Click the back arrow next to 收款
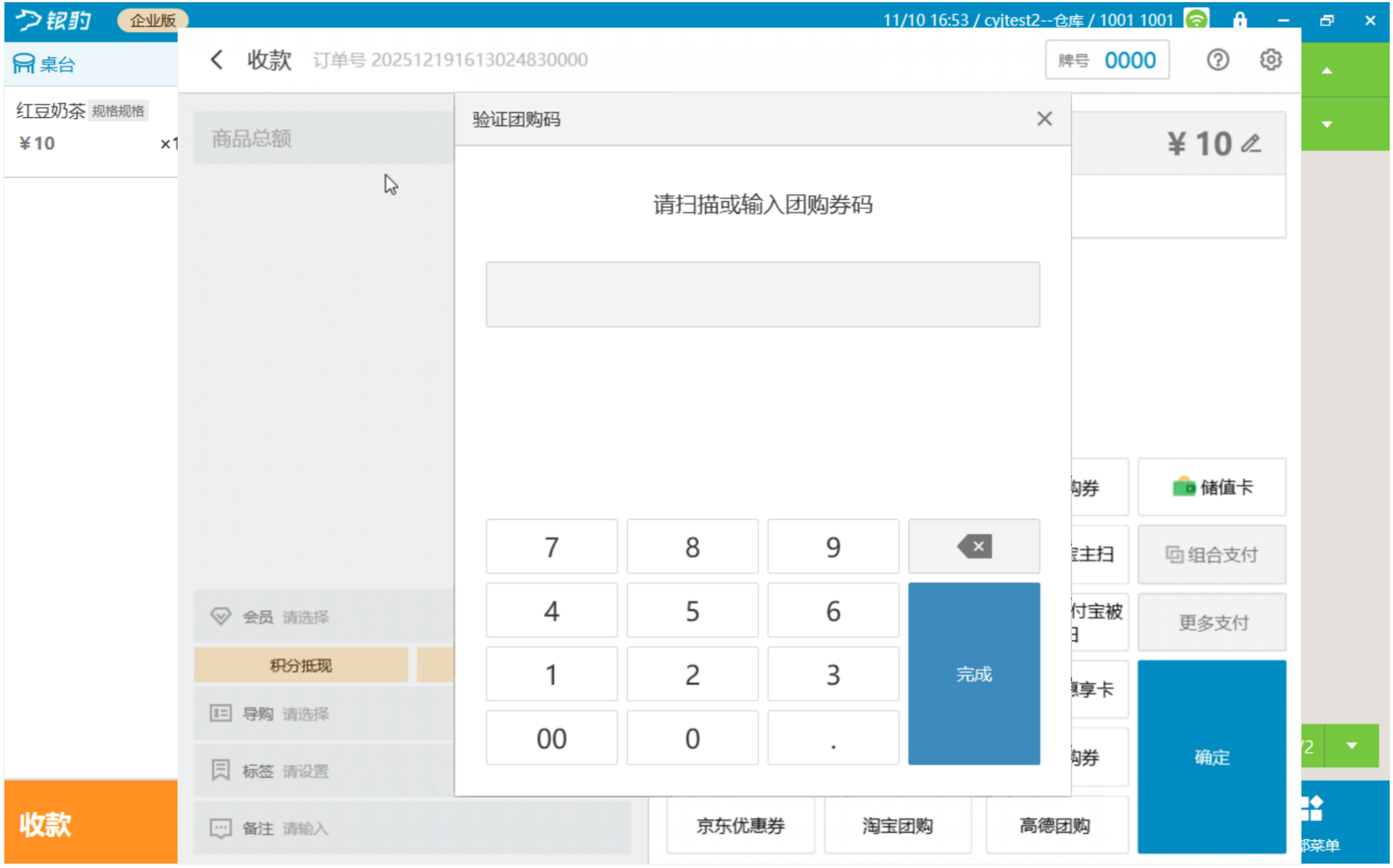The width and height of the screenshot is (1393, 868). [216, 60]
